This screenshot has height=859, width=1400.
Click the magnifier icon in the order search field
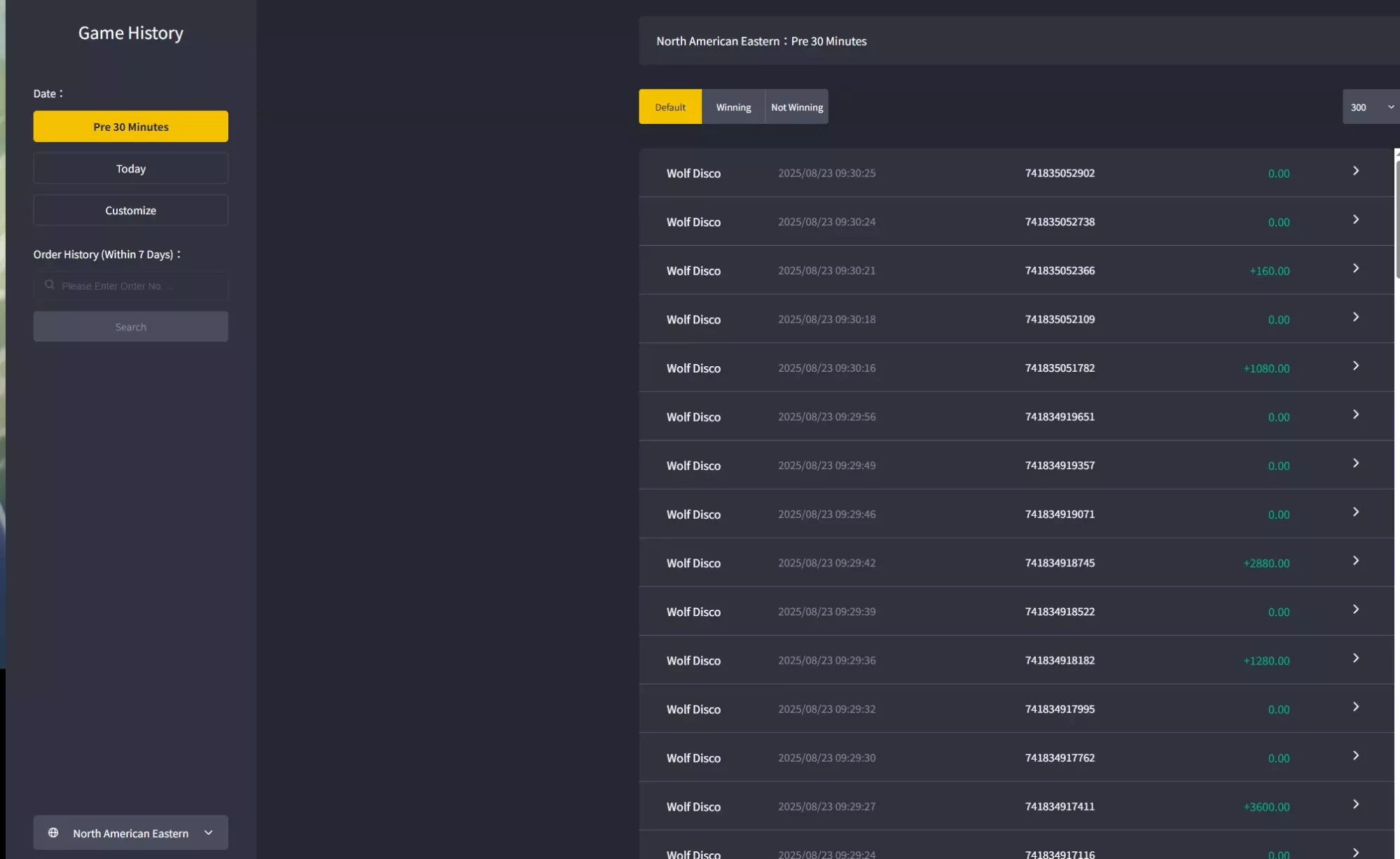[x=50, y=285]
